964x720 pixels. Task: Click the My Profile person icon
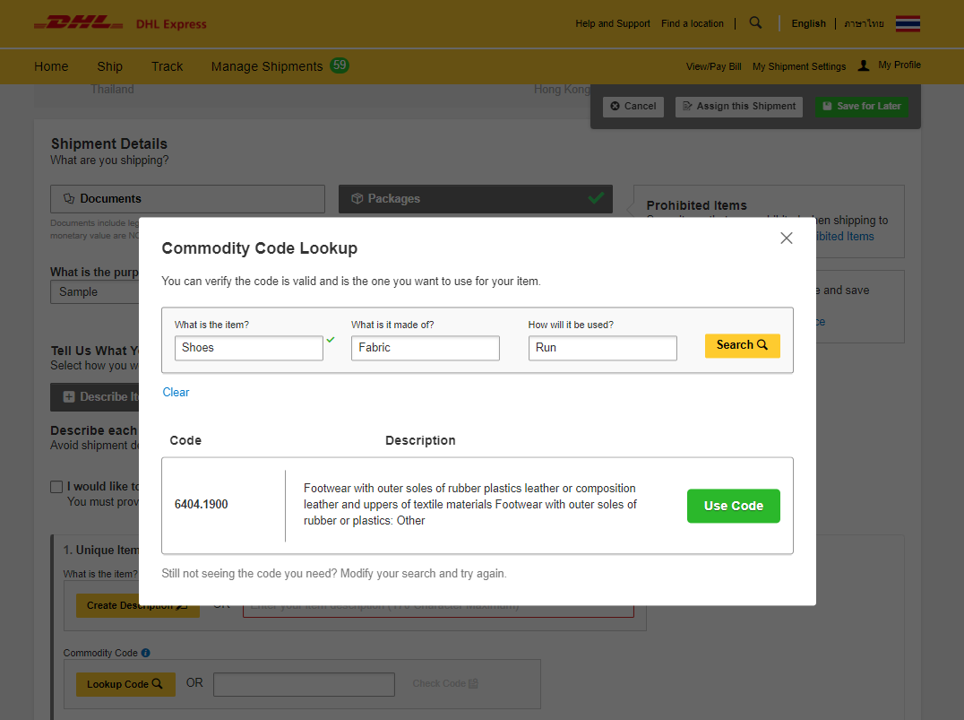[863, 65]
